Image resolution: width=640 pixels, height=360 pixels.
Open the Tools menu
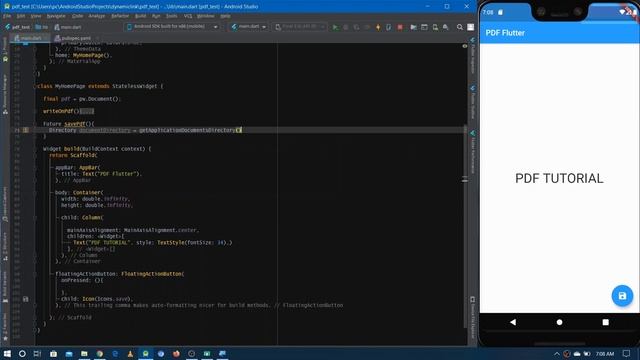click(171, 16)
